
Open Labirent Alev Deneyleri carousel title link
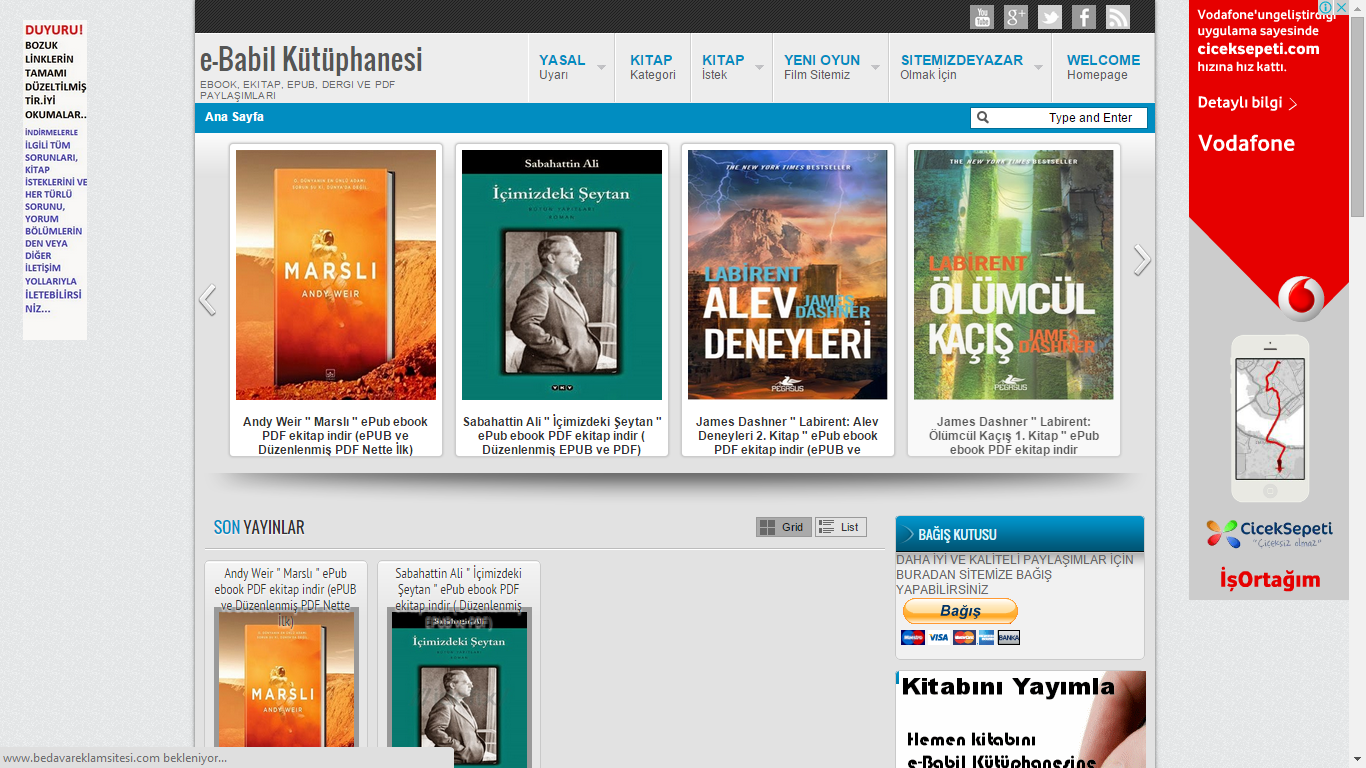[x=787, y=436]
